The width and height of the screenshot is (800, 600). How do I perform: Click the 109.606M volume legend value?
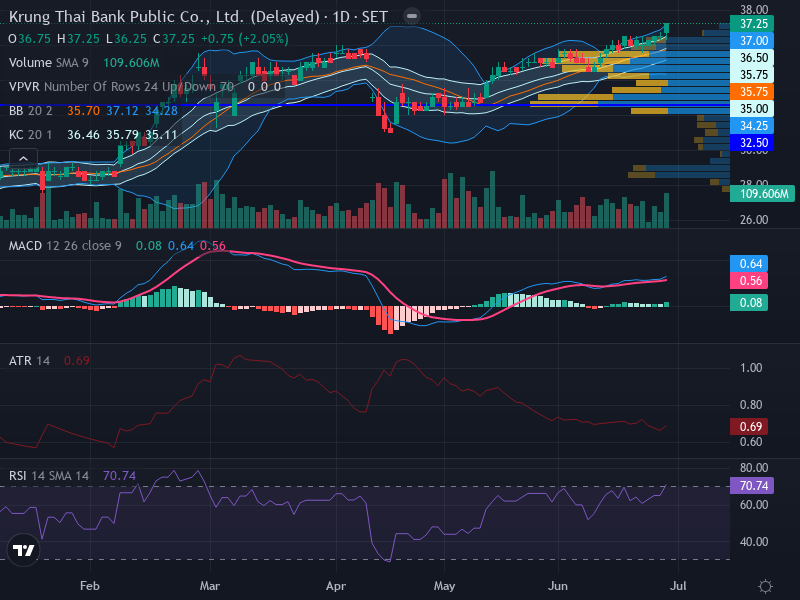click(131, 63)
